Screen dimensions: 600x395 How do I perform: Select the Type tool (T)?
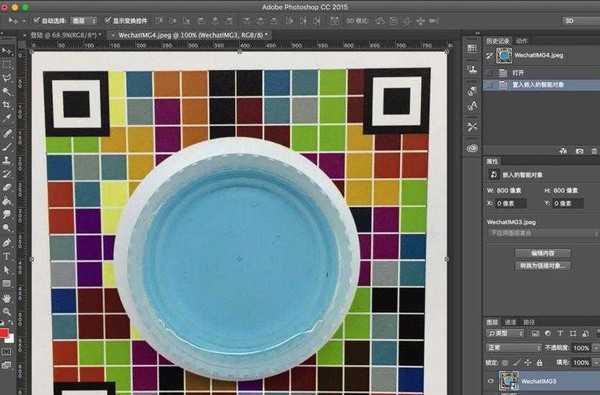[x=7, y=256]
